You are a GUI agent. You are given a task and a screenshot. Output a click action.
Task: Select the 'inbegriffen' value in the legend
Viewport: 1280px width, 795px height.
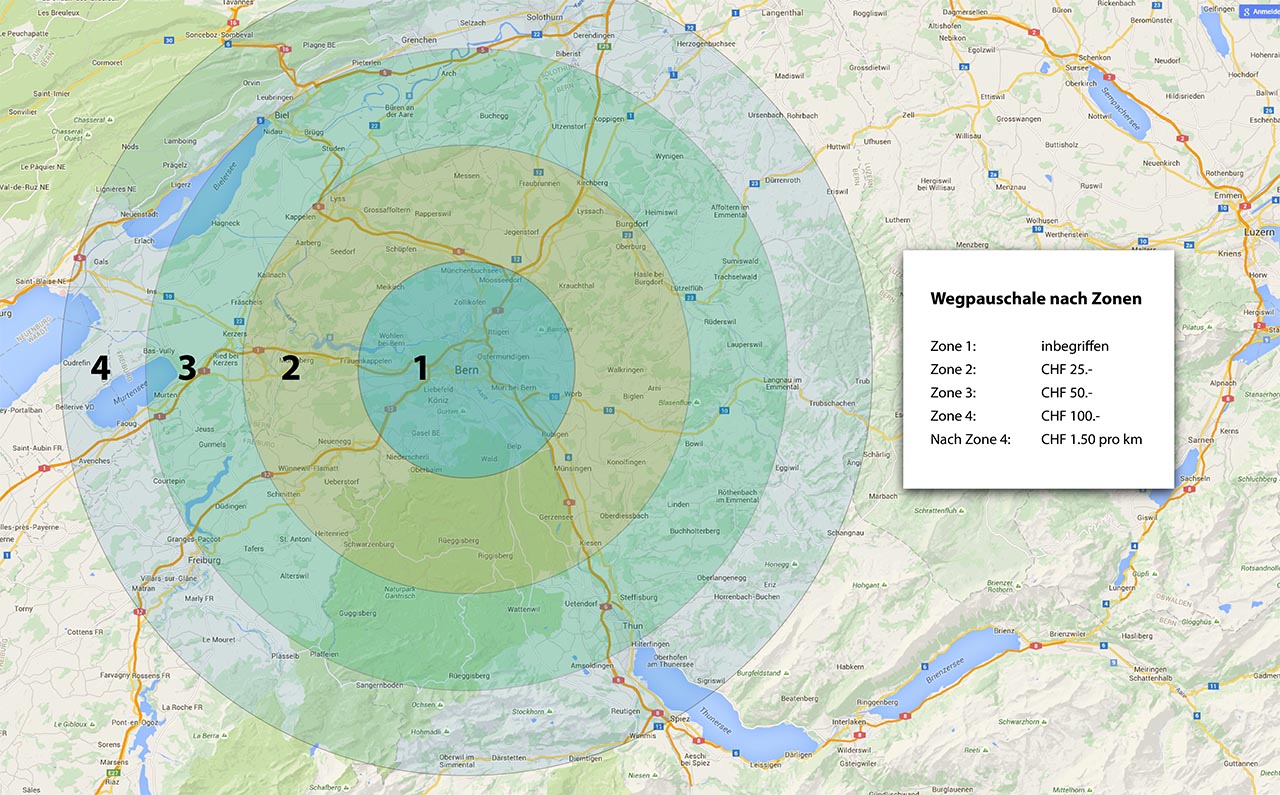pos(1075,346)
